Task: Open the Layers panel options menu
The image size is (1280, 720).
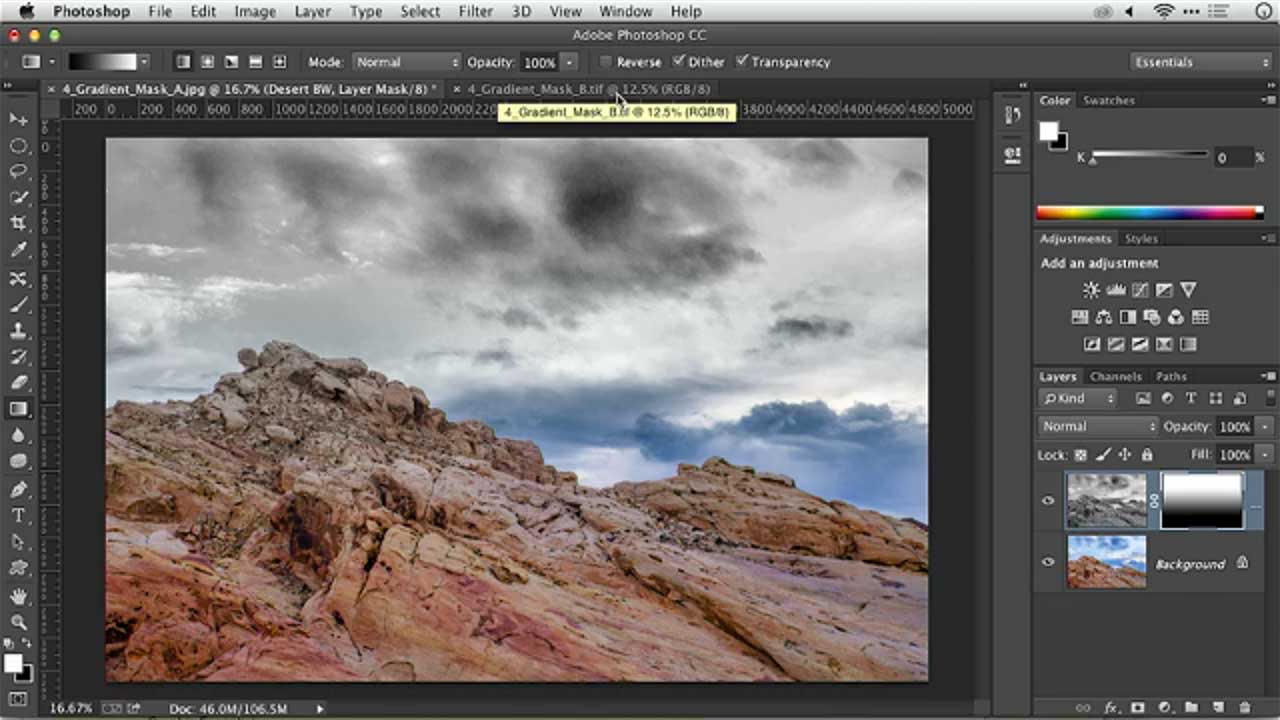Action: coord(1267,377)
